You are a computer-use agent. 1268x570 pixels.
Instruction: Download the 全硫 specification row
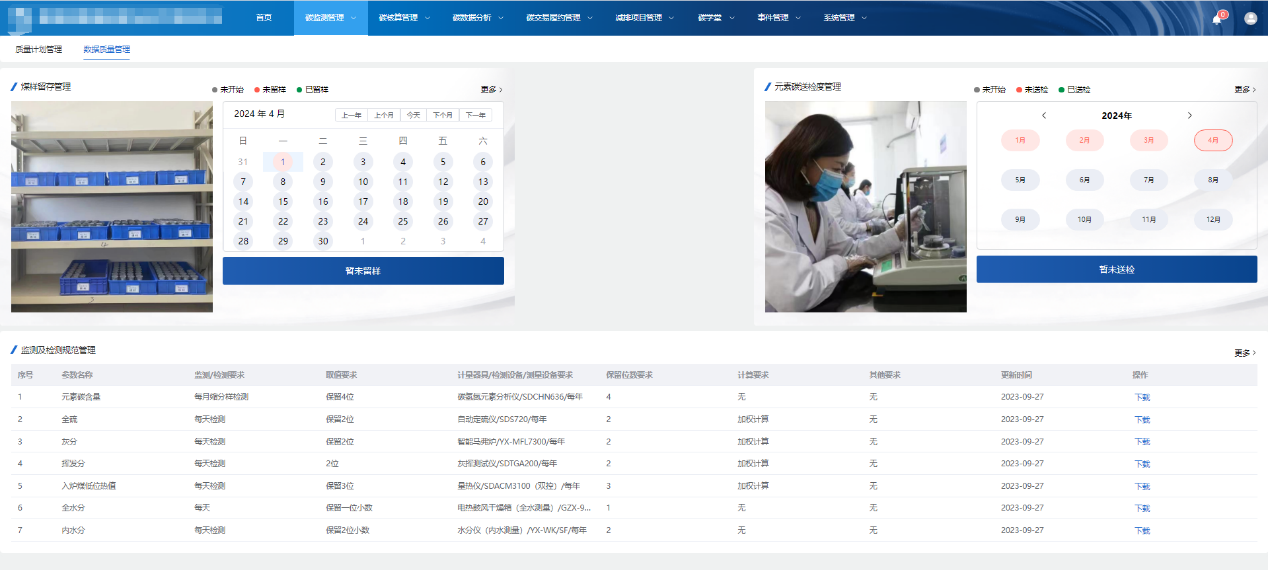1142,419
